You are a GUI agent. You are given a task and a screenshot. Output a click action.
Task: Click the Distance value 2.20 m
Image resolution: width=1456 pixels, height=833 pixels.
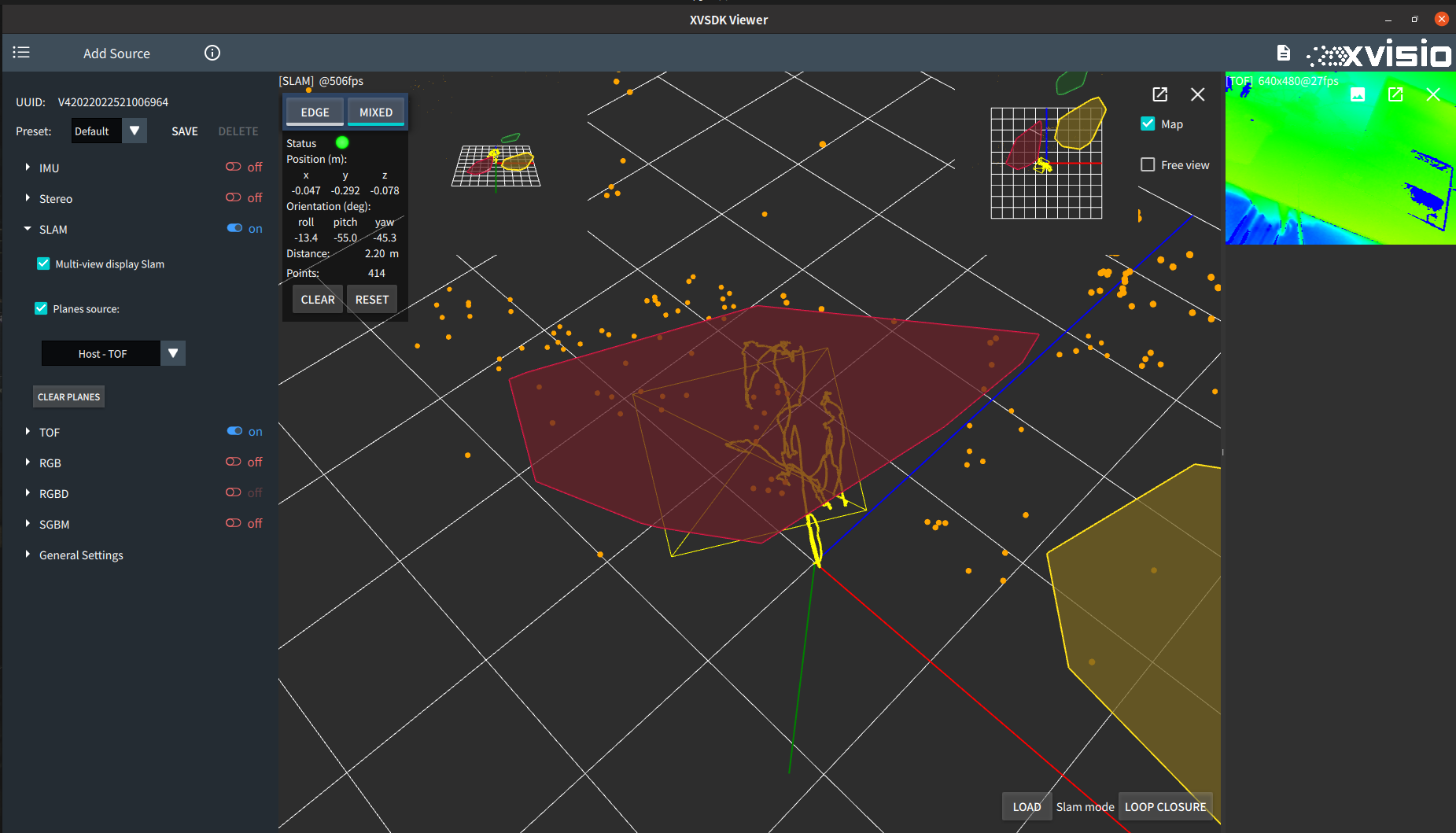tap(382, 253)
